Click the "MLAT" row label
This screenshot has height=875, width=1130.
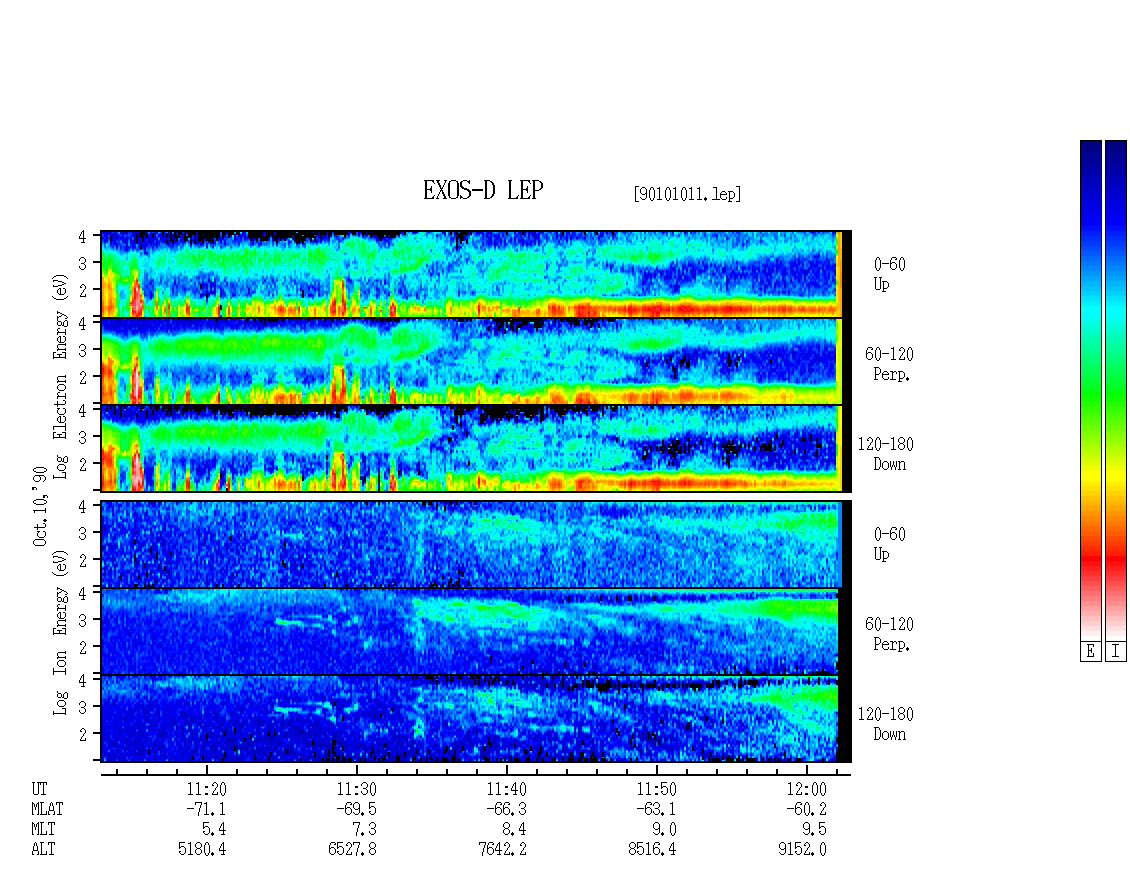pyautogui.click(x=47, y=809)
